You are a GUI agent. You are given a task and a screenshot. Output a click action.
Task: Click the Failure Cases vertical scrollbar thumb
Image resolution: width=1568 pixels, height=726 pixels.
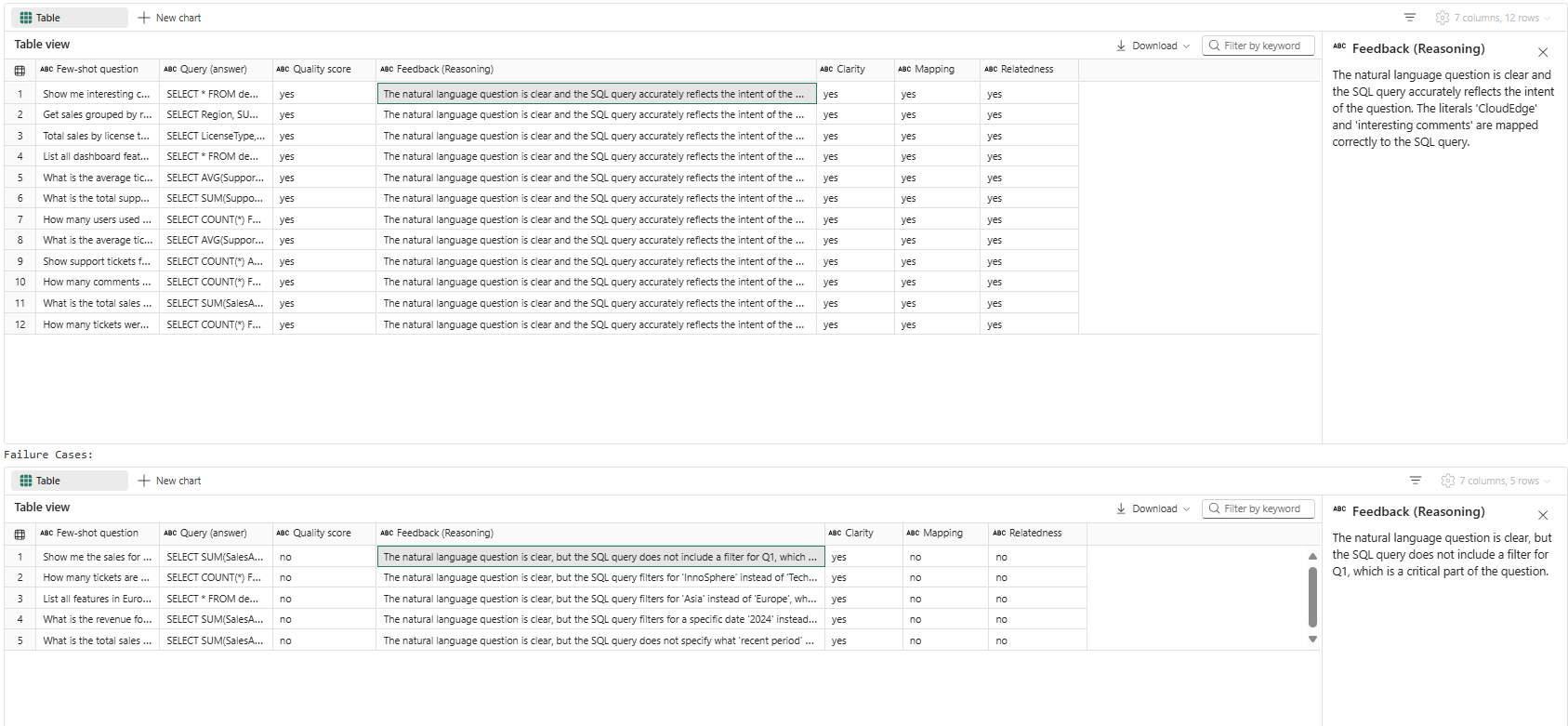tap(1312, 597)
